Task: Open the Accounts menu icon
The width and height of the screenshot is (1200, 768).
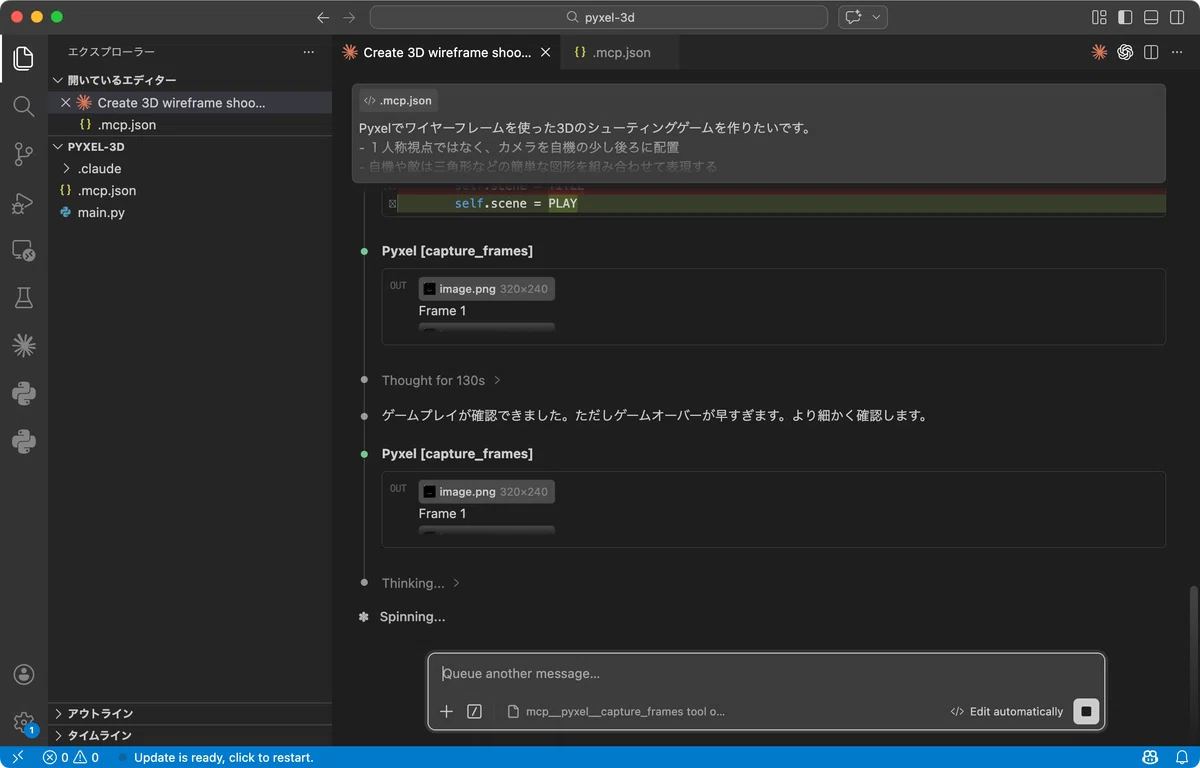Action: [x=23, y=675]
